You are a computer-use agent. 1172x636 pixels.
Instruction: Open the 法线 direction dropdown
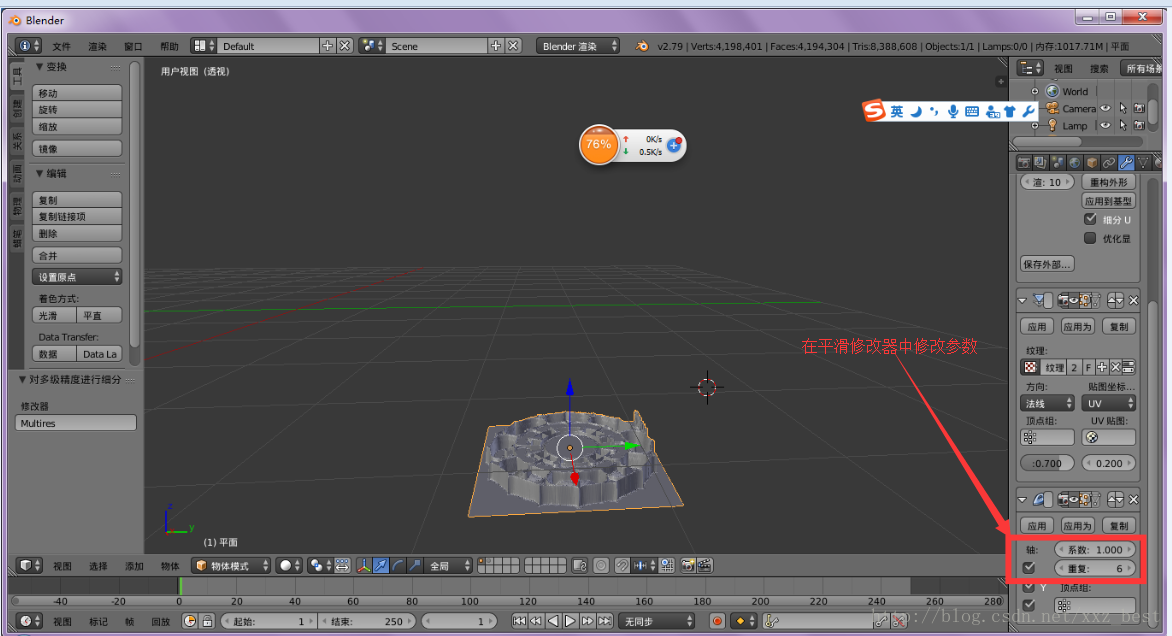(x=1047, y=403)
